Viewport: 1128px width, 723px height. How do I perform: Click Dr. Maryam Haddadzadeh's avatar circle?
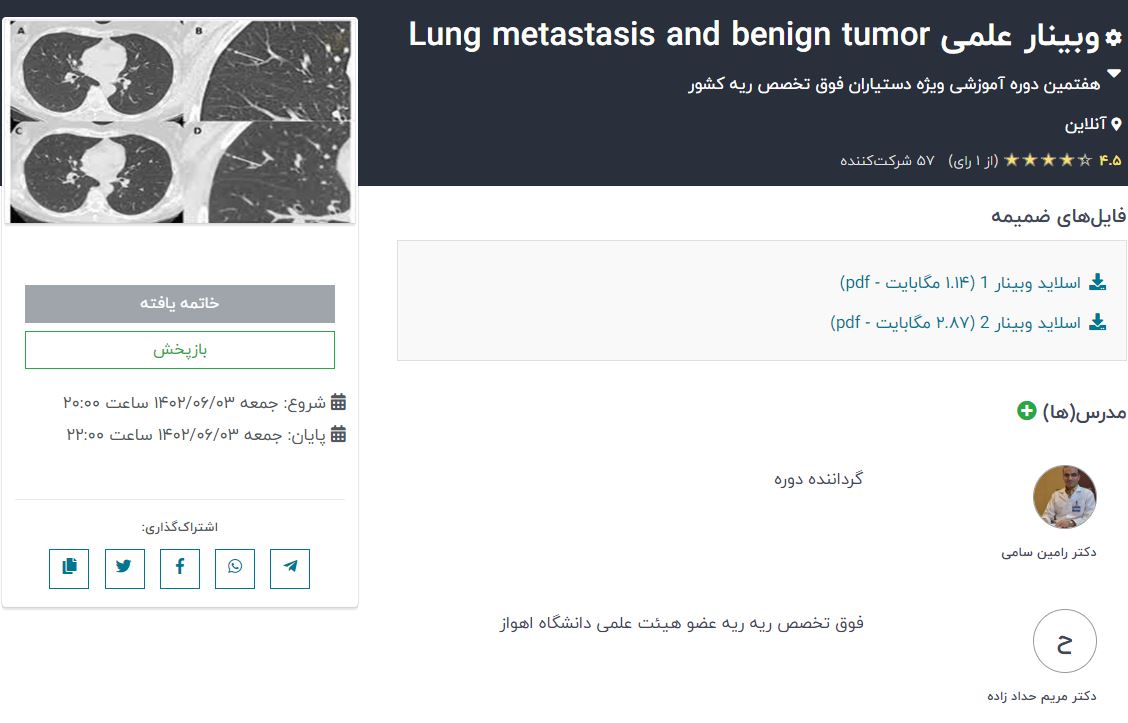point(1064,641)
